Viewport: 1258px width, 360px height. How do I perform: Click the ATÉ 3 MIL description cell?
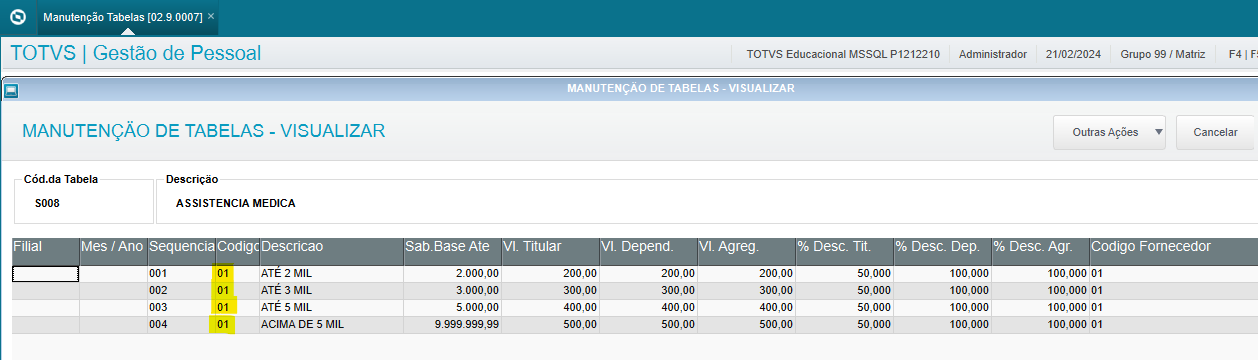[x=331, y=290]
